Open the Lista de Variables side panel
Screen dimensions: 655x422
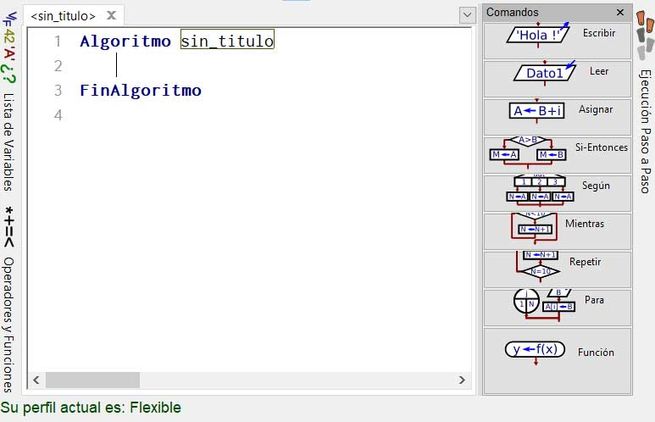tap(8, 142)
